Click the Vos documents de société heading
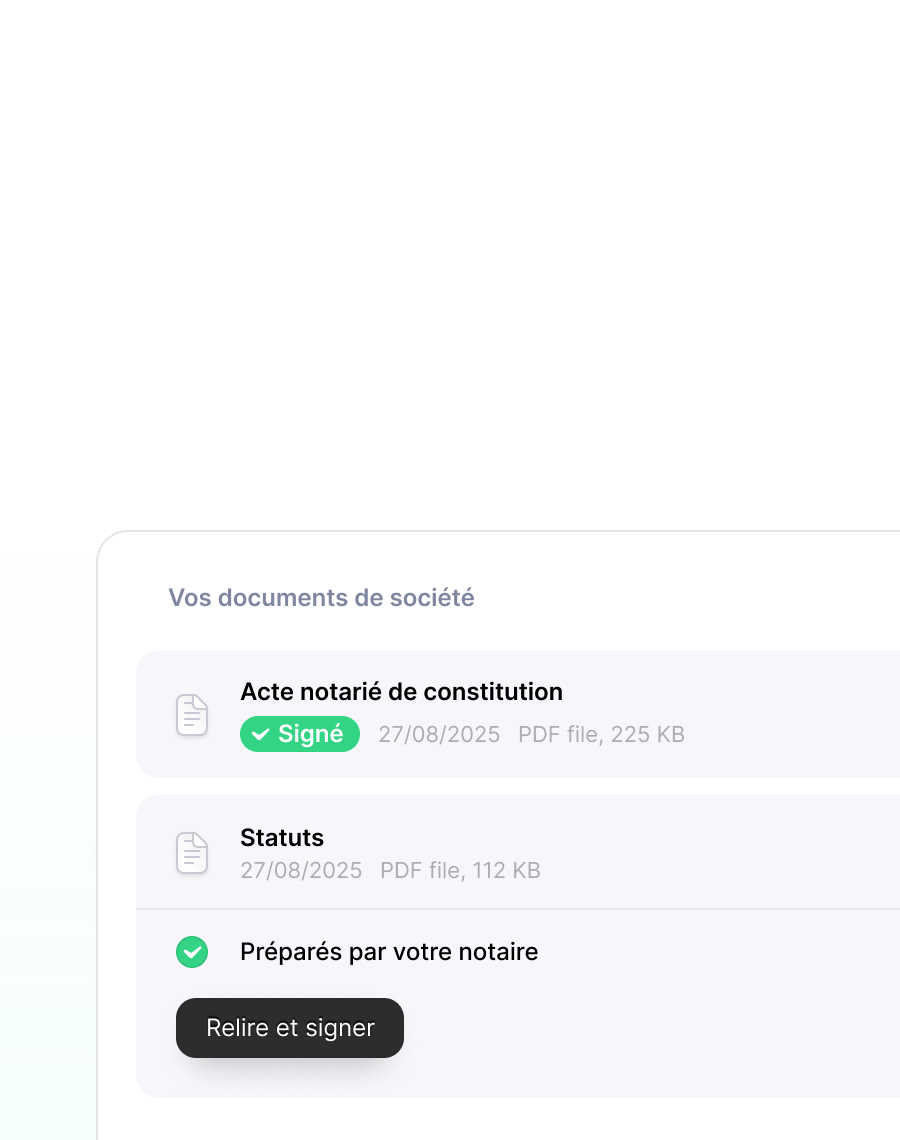 (x=321, y=598)
